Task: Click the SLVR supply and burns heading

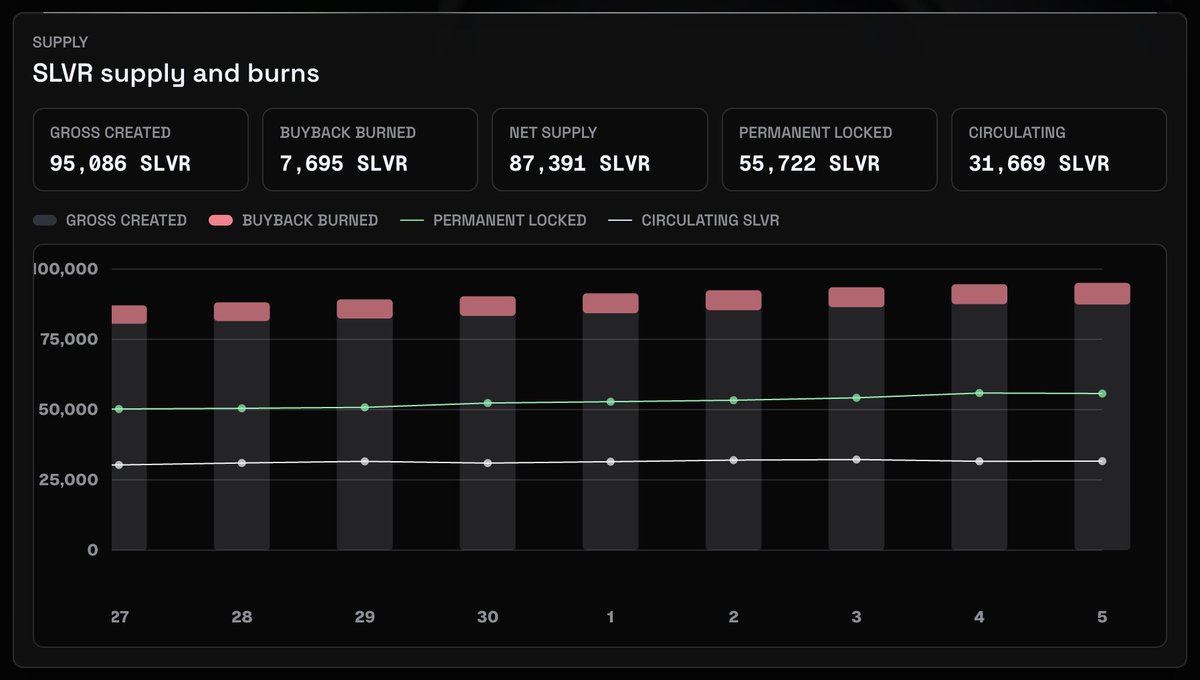Action: click(x=176, y=74)
